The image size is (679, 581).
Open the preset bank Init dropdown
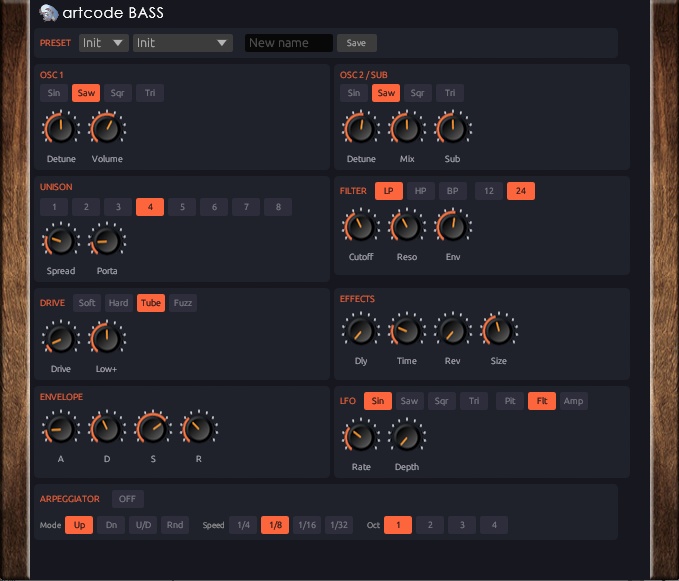(x=103, y=43)
